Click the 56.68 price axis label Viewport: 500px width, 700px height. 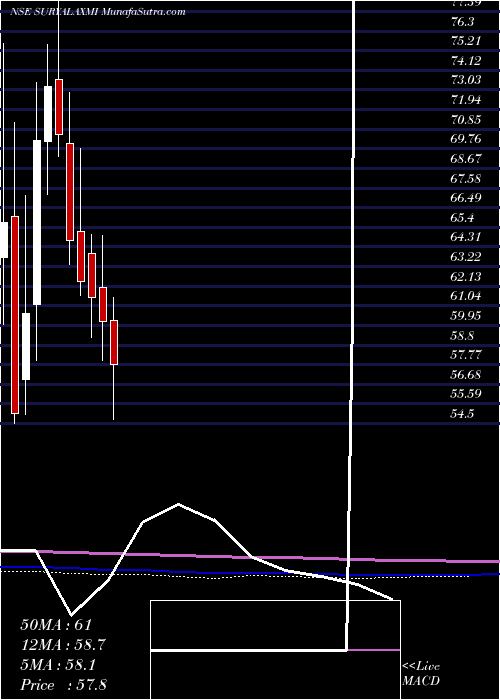tap(465, 375)
